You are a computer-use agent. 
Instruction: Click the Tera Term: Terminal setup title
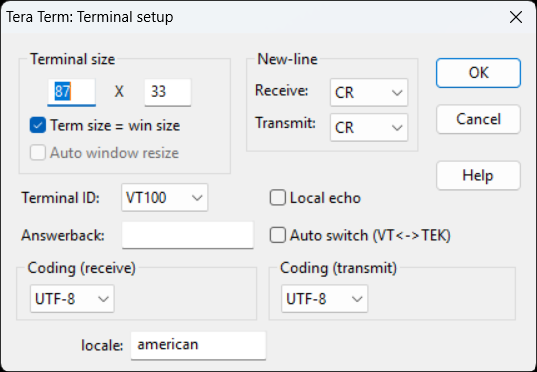pos(90,17)
